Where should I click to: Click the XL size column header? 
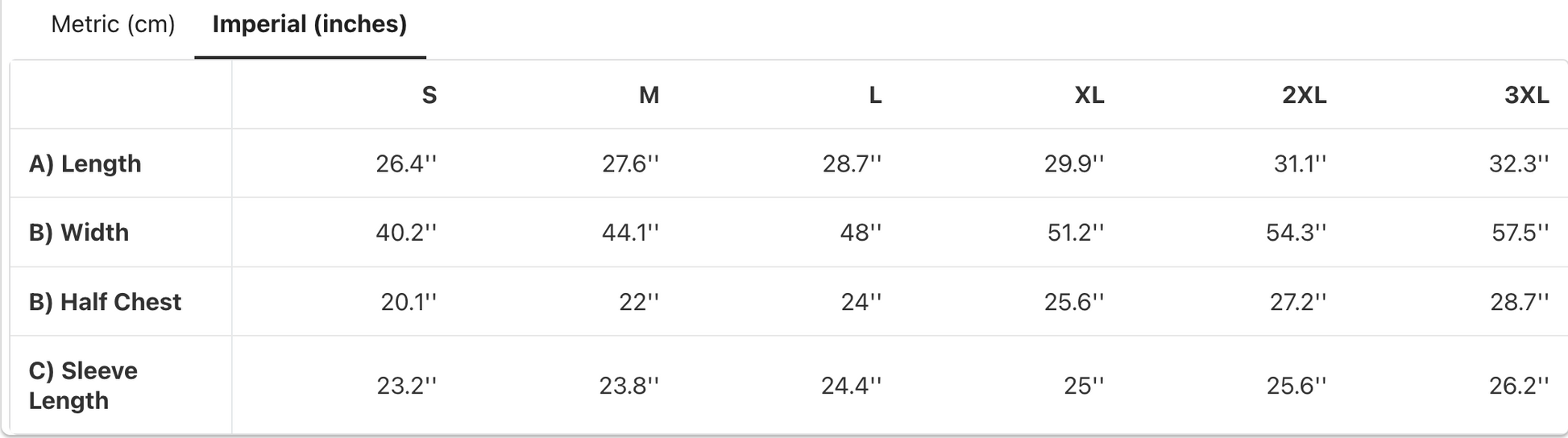pos(1089,95)
